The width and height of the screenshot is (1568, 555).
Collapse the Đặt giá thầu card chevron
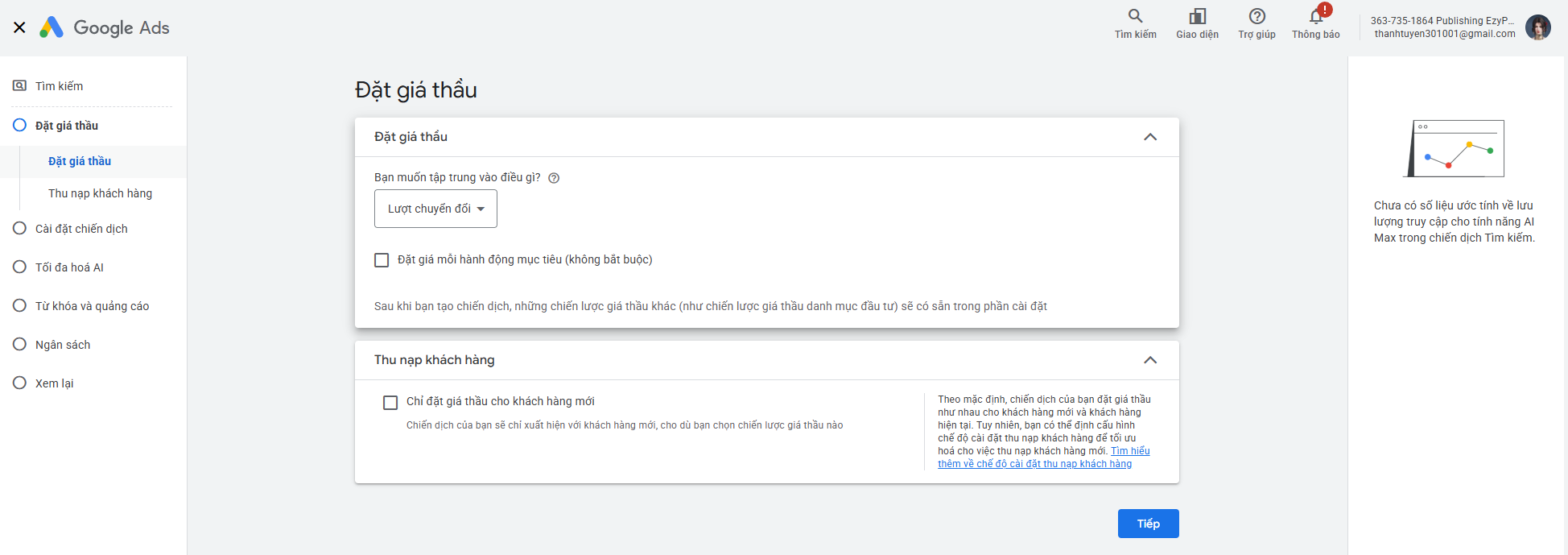click(1150, 137)
